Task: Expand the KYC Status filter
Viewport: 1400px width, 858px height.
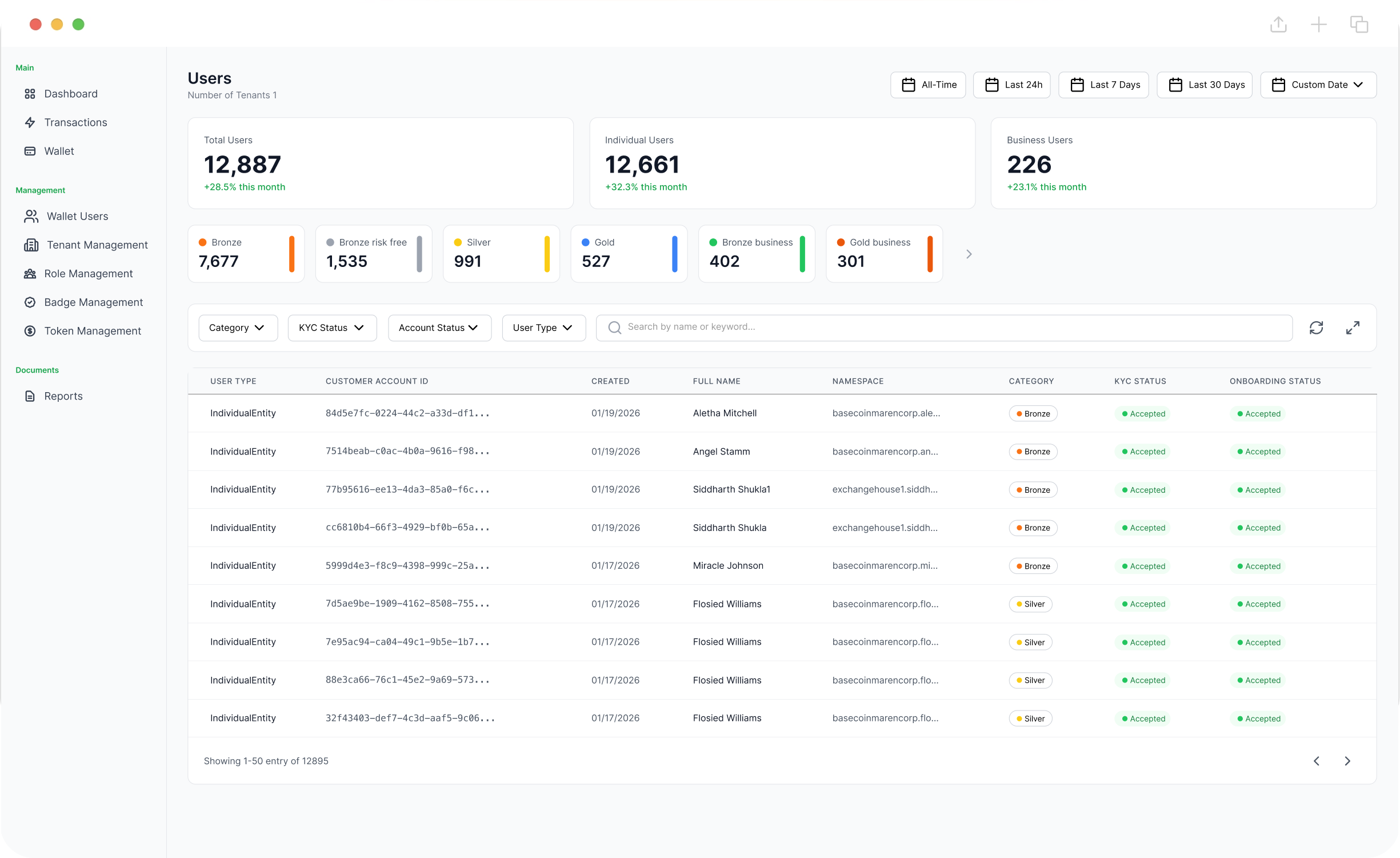Action: click(332, 328)
